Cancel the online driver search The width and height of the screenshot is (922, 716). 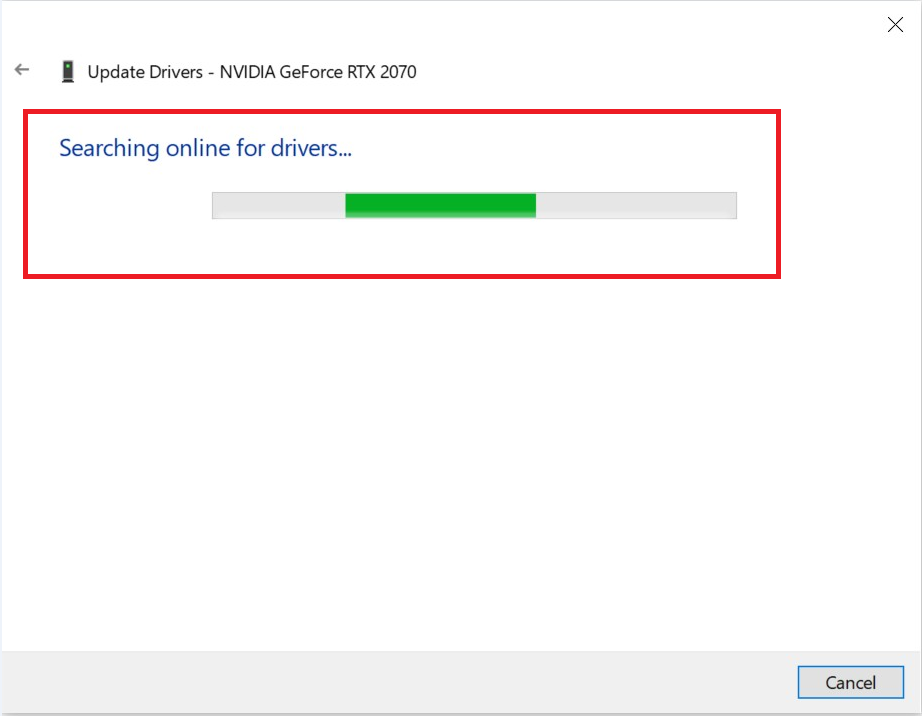click(850, 682)
